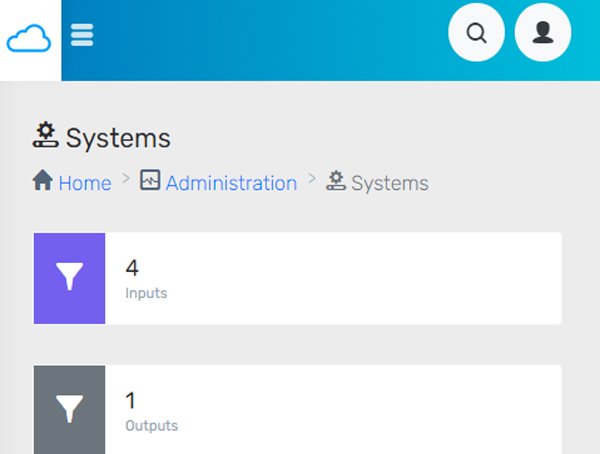Open the user profile menu
The height and width of the screenshot is (454, 600).
(542, 33)
